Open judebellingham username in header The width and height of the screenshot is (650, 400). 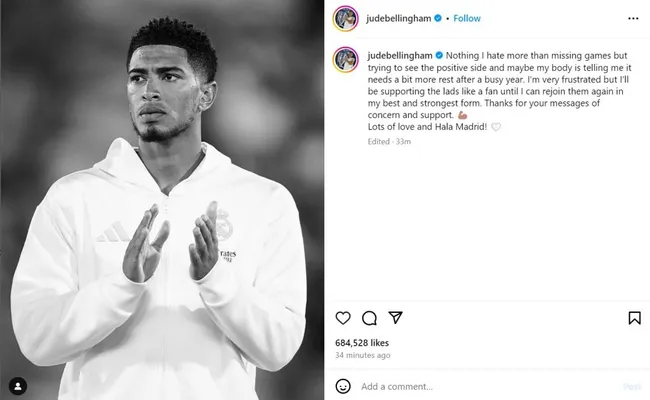[x=398, y=18]
